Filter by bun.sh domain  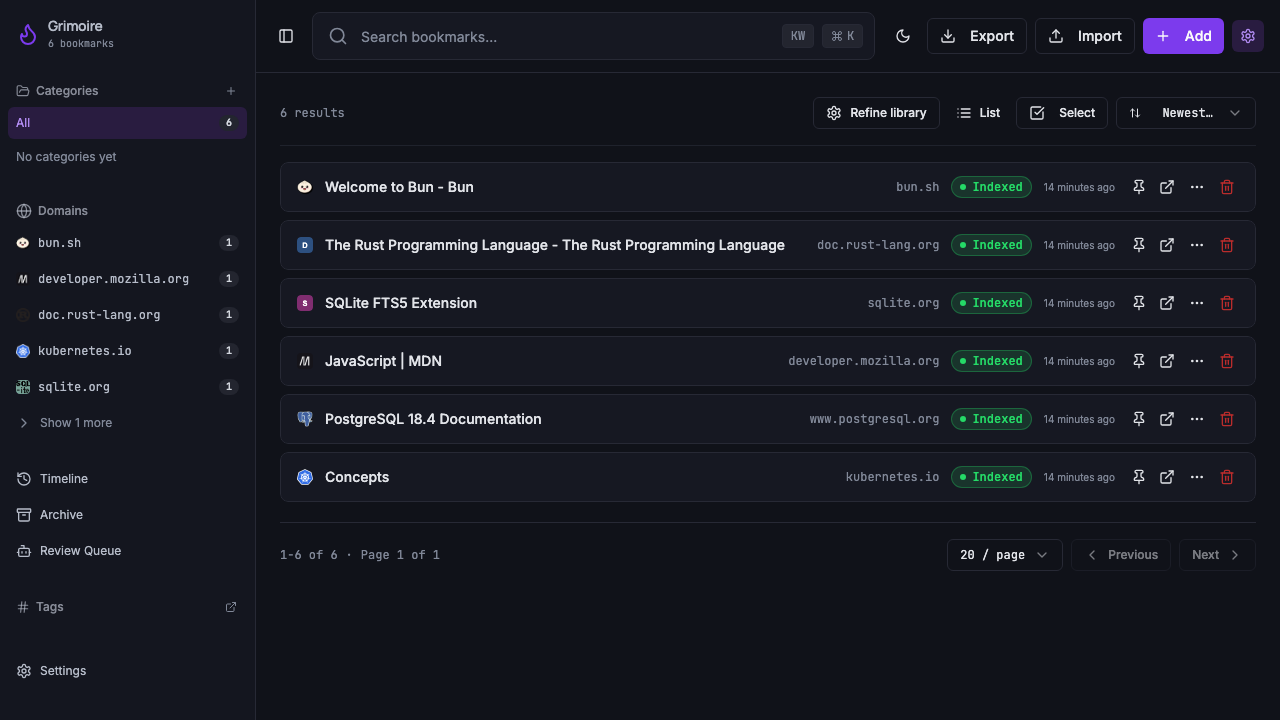pyautogui.click(x=127, y=243)
